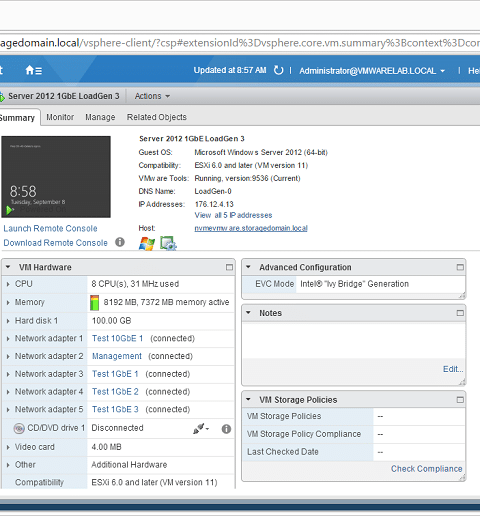
Task: Click Check Compliance link
Action: coord(427,469)
